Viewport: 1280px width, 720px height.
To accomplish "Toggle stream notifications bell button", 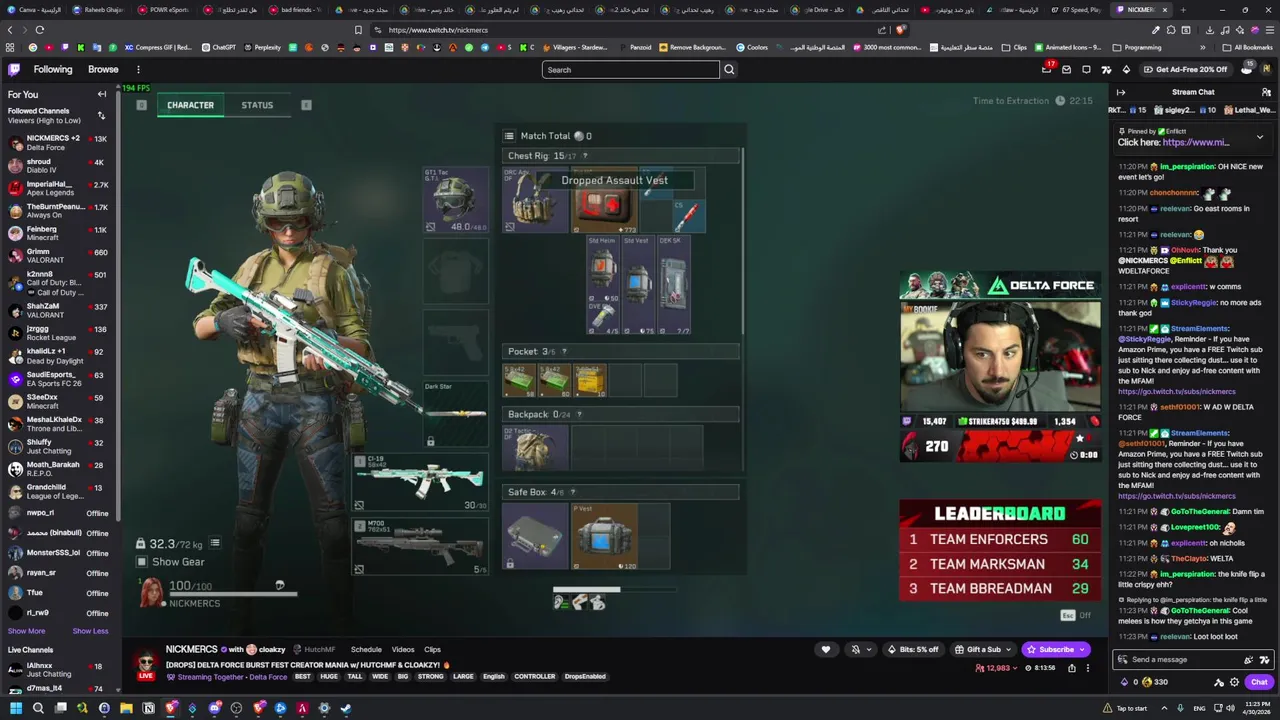I will click(855, 649).
